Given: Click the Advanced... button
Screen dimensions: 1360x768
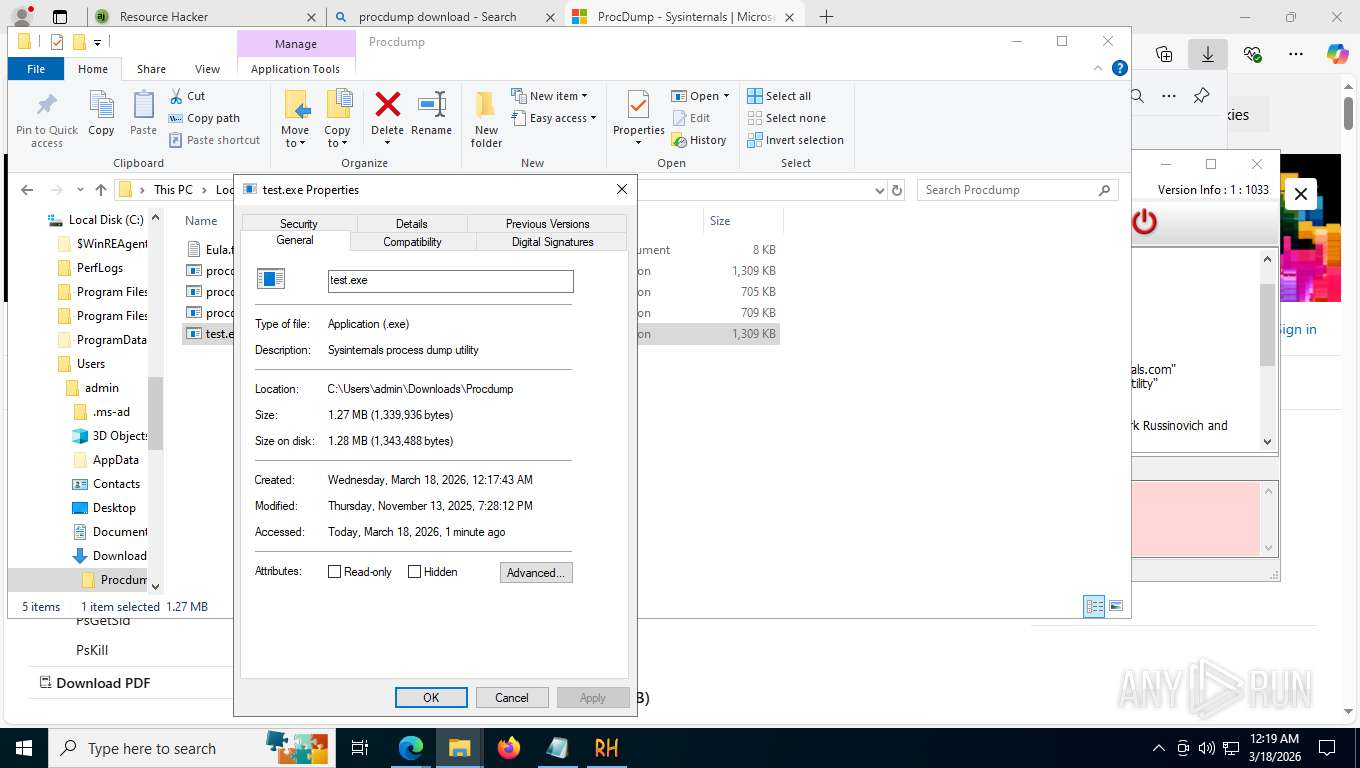Looking at the screenshot, I should pos(536,573).
